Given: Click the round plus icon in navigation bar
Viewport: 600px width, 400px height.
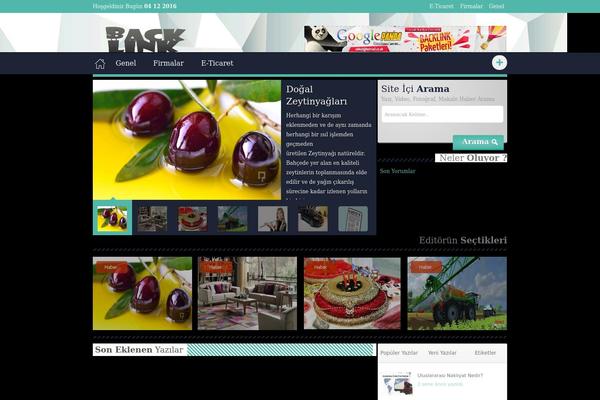Looking at the screenshot, I should pos(499,63).
